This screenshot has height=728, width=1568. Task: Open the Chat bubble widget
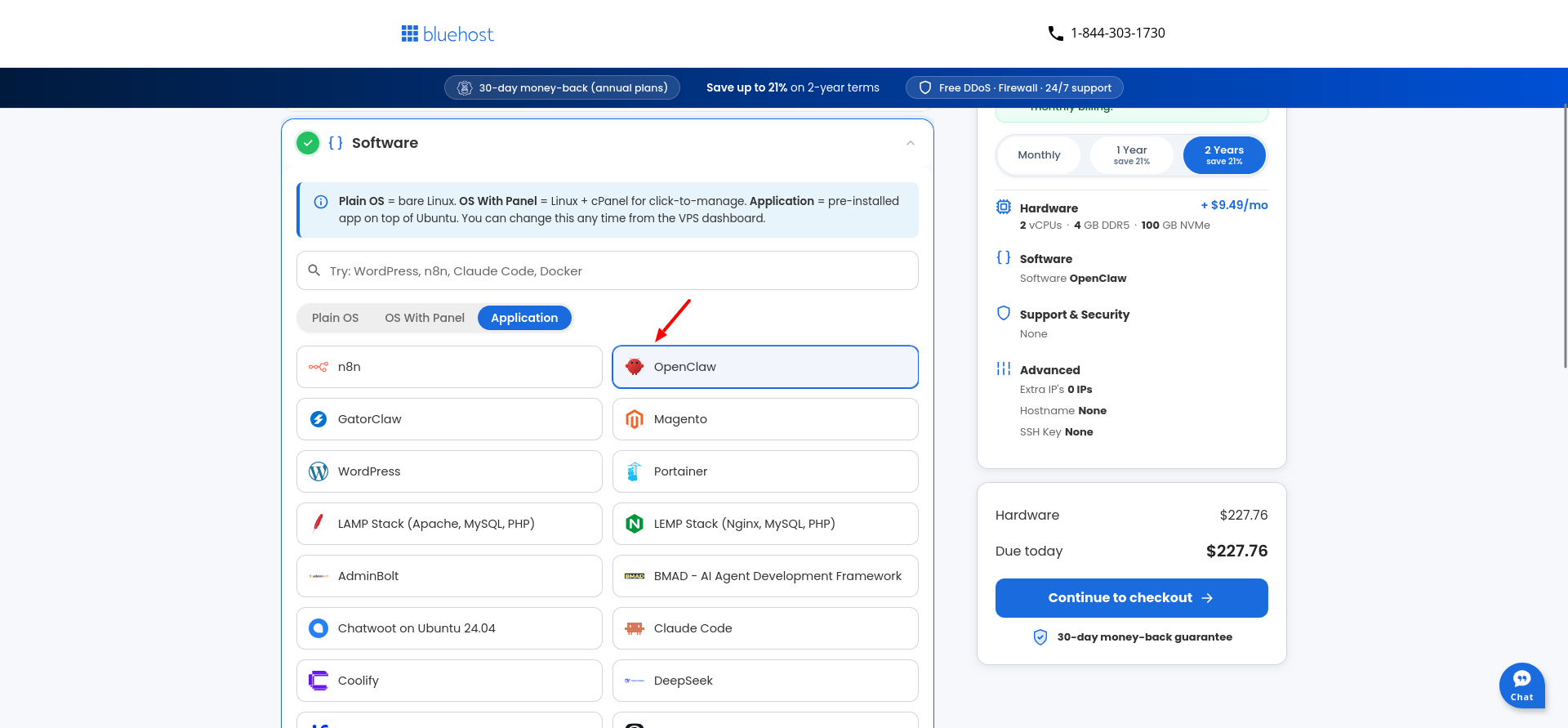click(1522, 686)
